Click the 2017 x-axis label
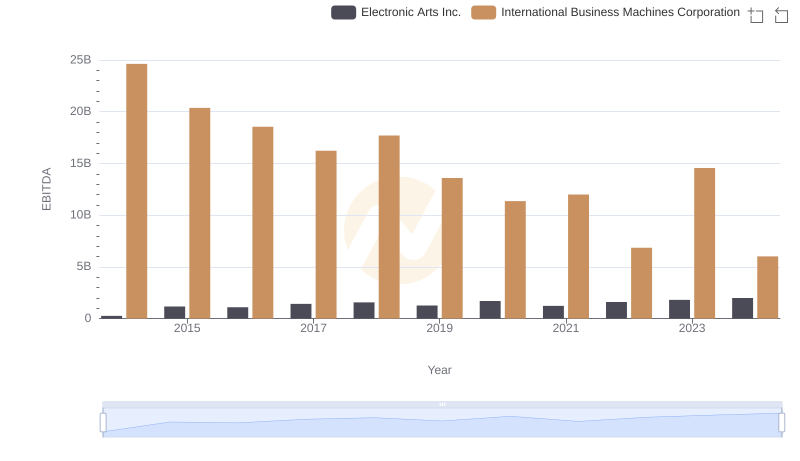Viewport: 800px width, 461px height. pyautogui.click(x=313, y=328)
